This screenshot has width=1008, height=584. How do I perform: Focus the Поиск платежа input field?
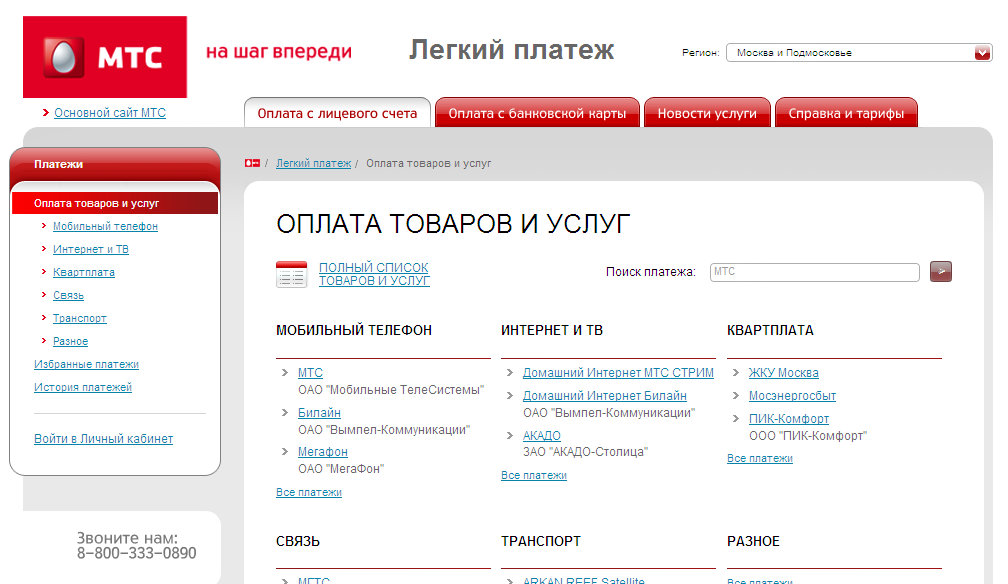coord(814,272)
